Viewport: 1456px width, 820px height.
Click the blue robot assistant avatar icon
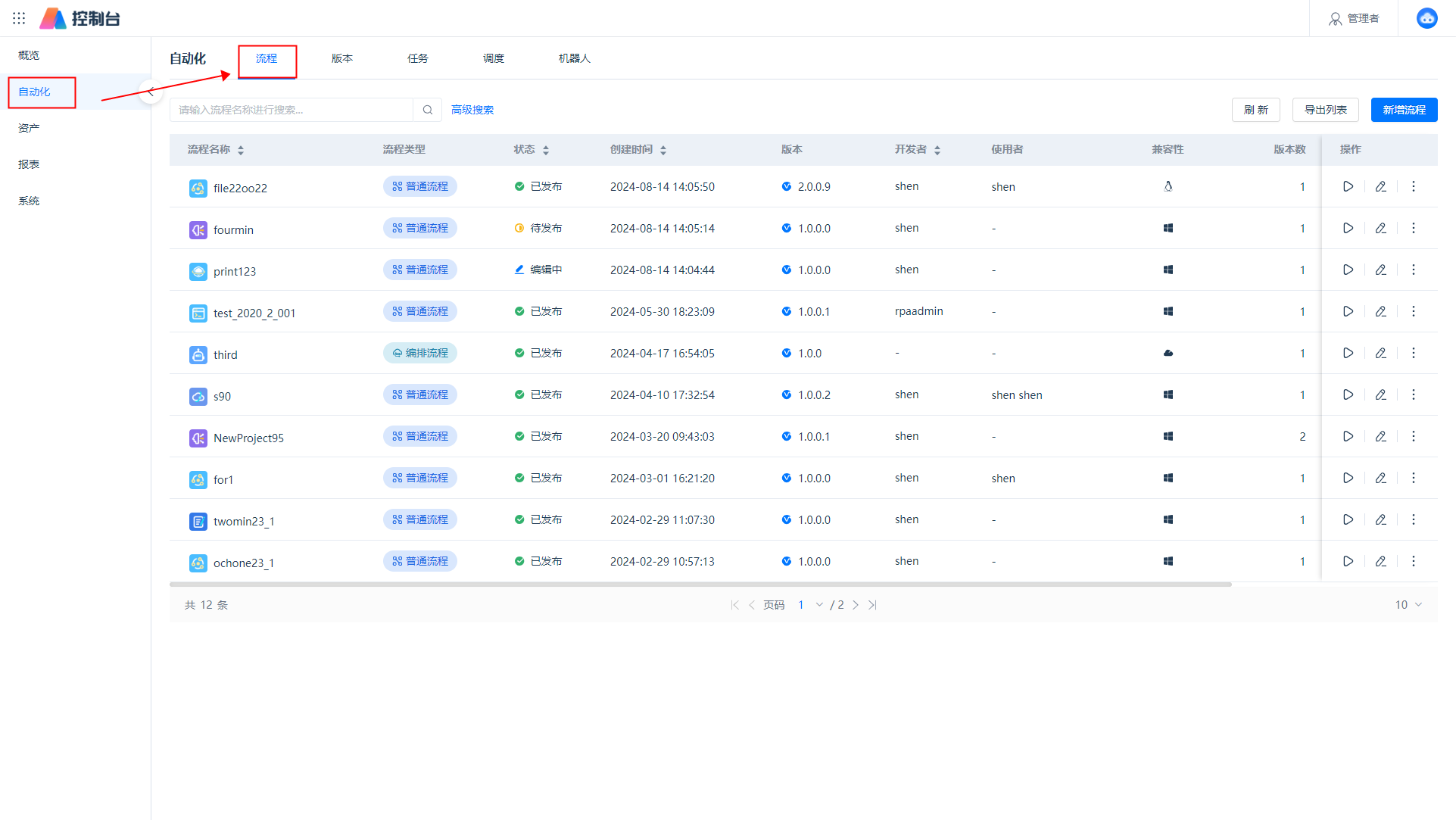click(x=1426, y=18)
